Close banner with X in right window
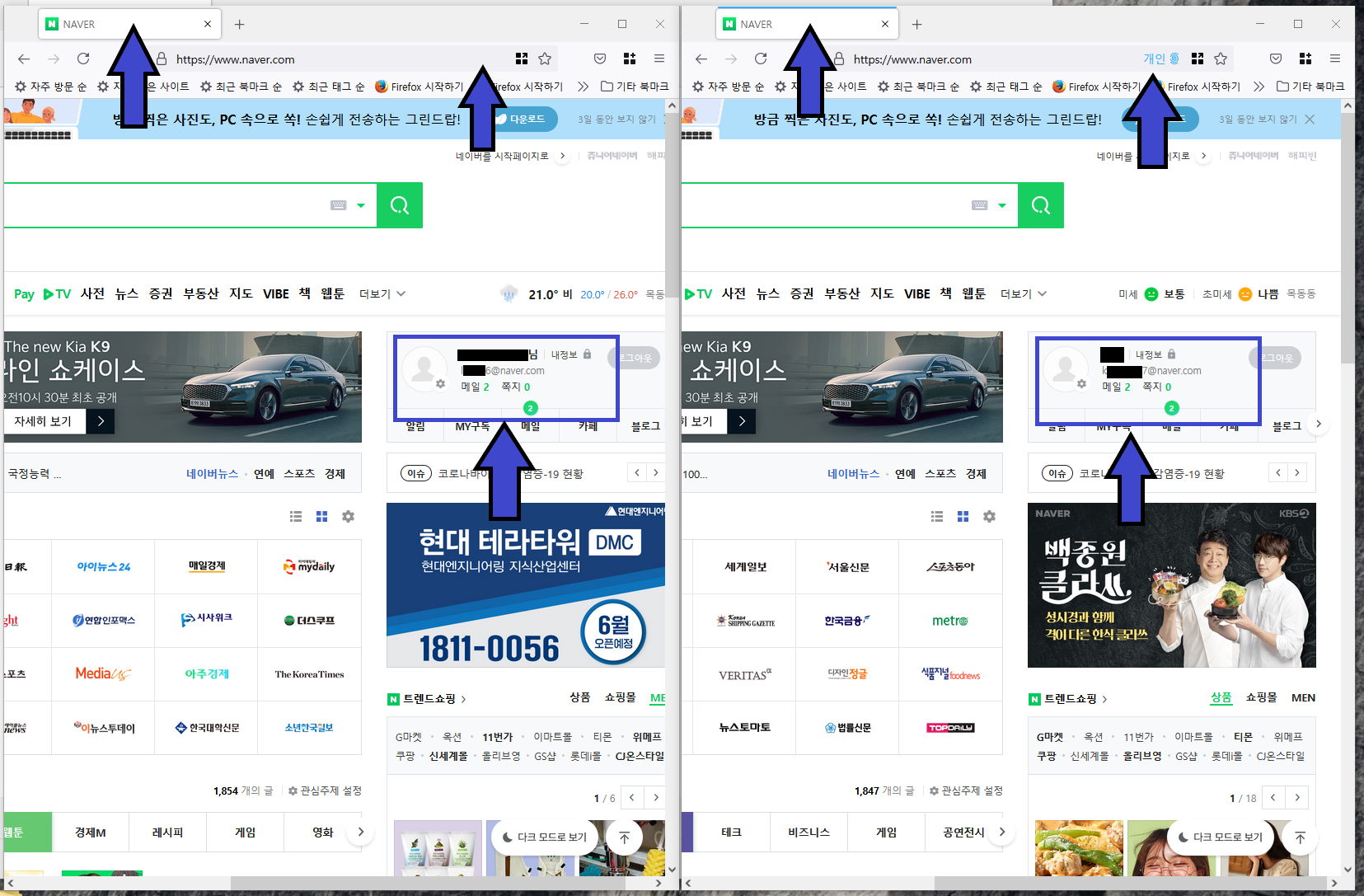1364x896 pixels. (x=1310, y=120)
